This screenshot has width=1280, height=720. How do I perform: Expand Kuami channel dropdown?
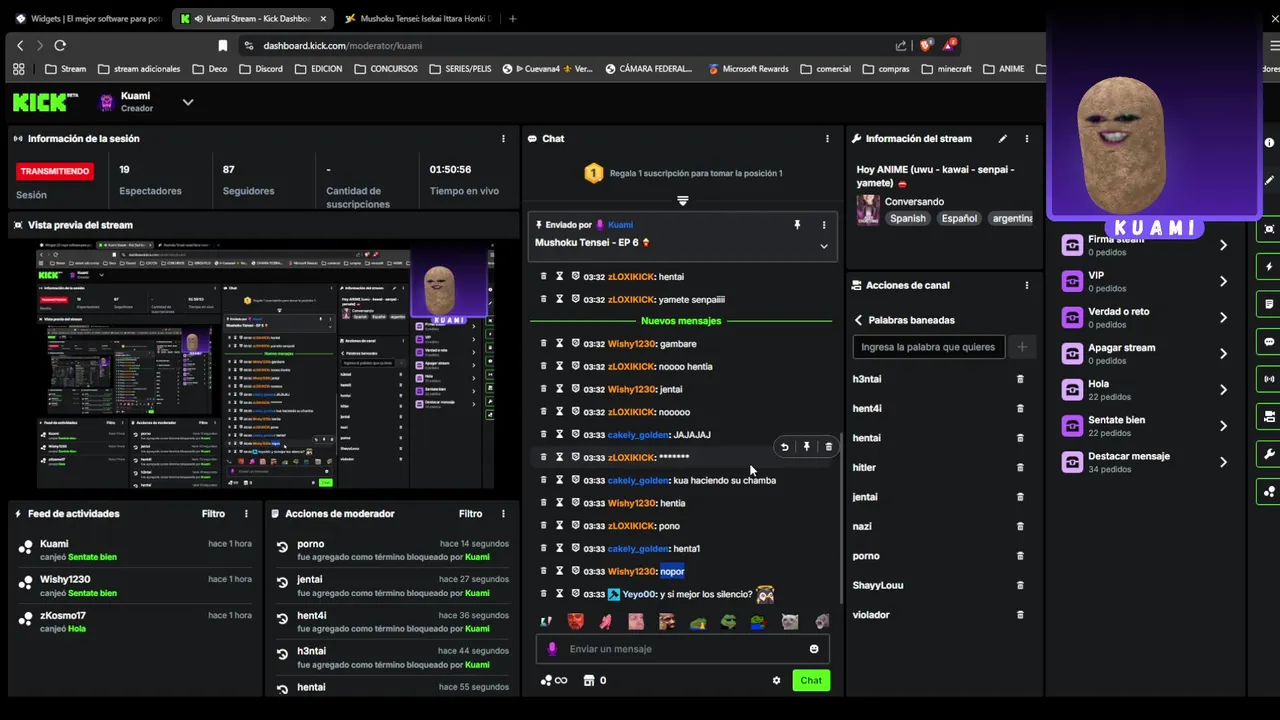[187, 102]
